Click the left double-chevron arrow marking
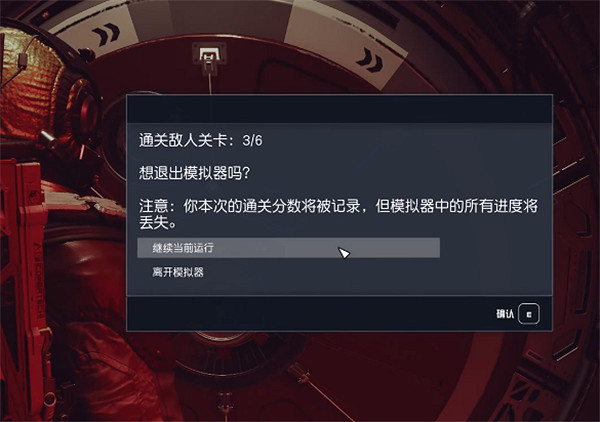 106,34
